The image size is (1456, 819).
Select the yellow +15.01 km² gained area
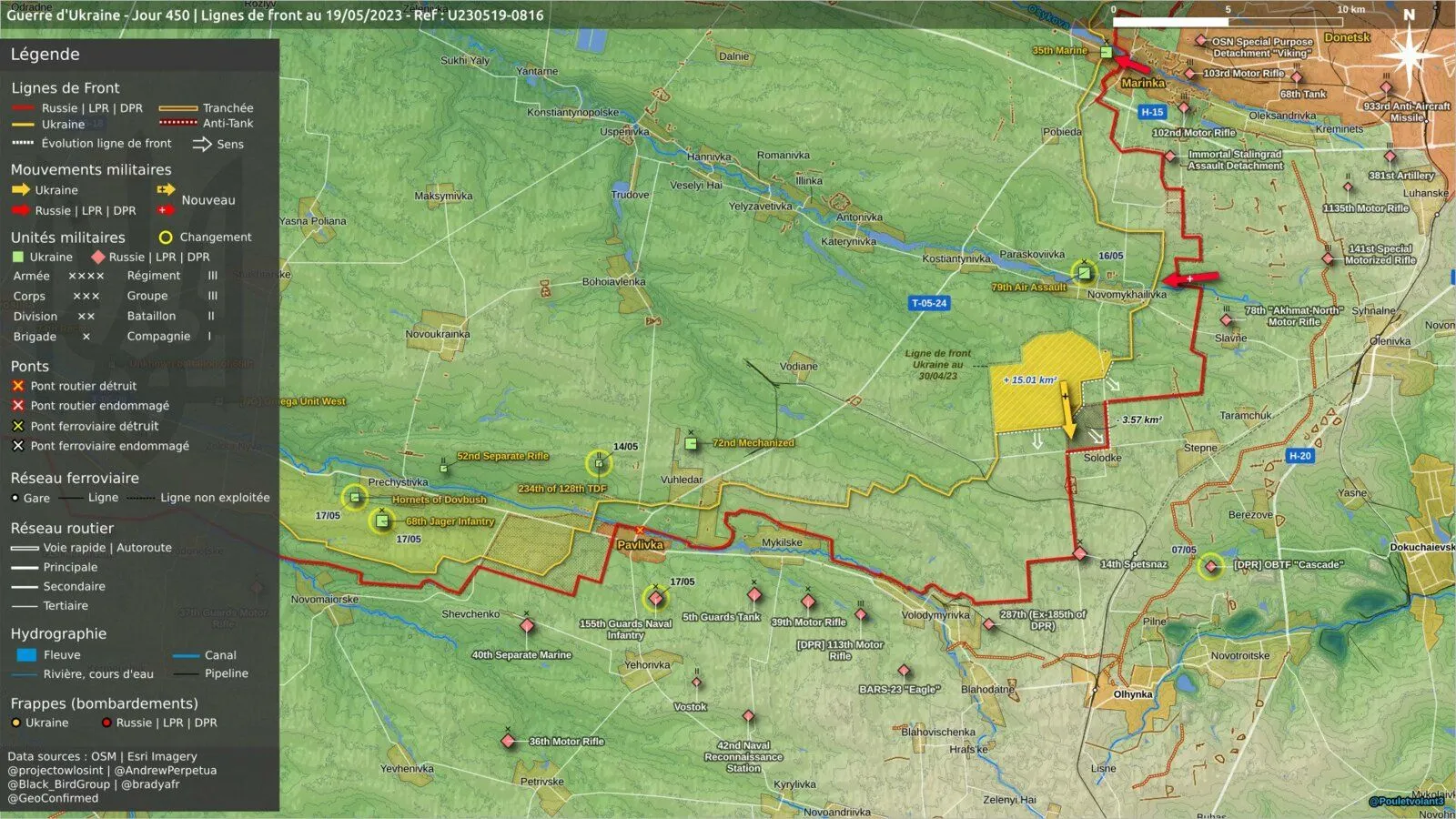point(1046,384)
